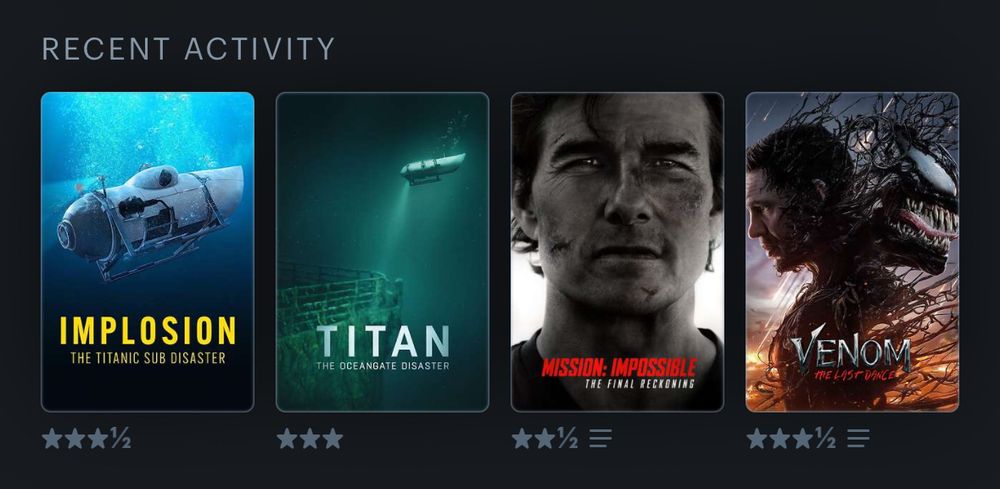
Task: Open the review icon beside Venom rating
Action: click(x=858, y=438)
